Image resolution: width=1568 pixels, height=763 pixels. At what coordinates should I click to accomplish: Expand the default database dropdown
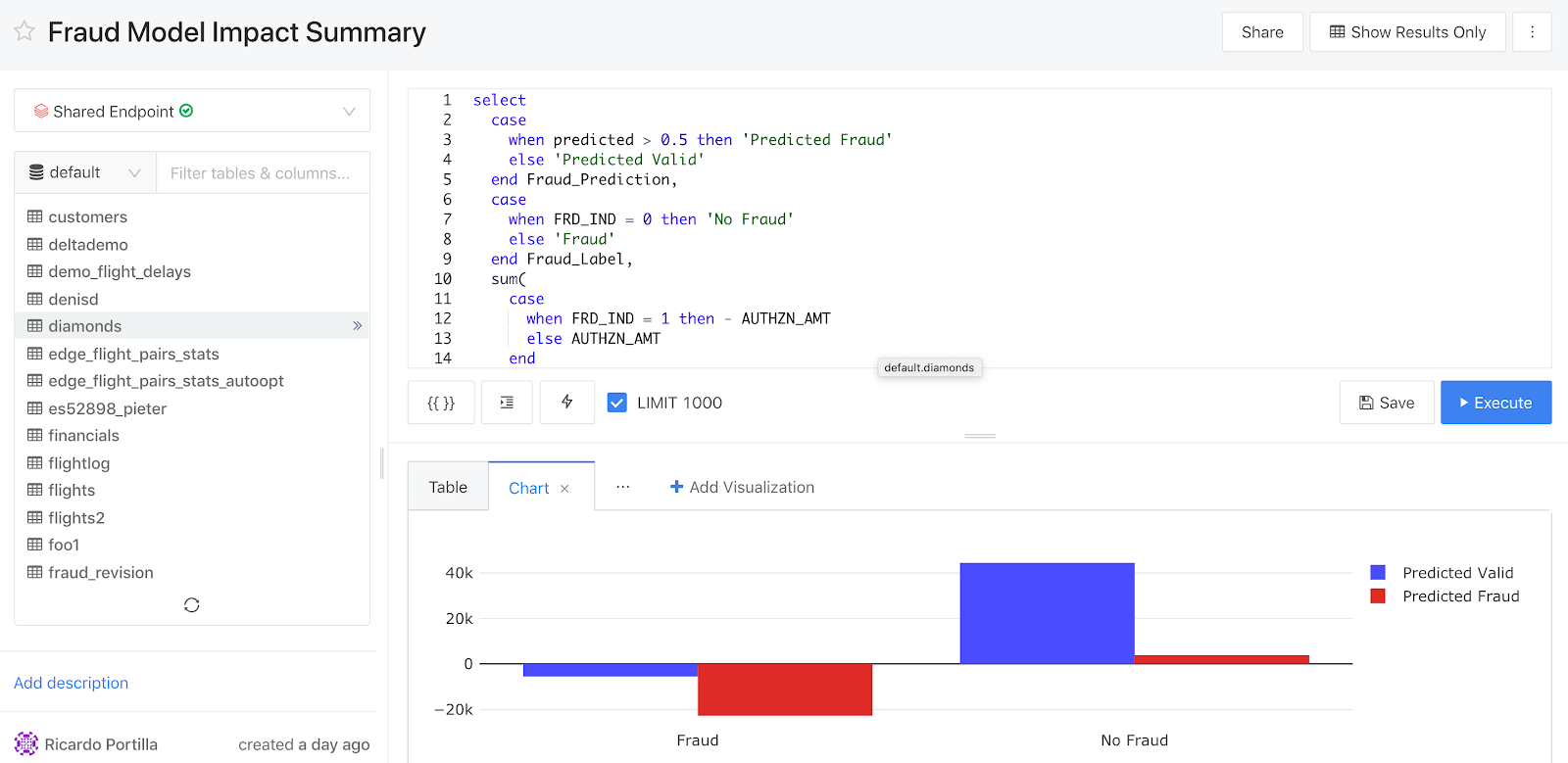(85, 173)
